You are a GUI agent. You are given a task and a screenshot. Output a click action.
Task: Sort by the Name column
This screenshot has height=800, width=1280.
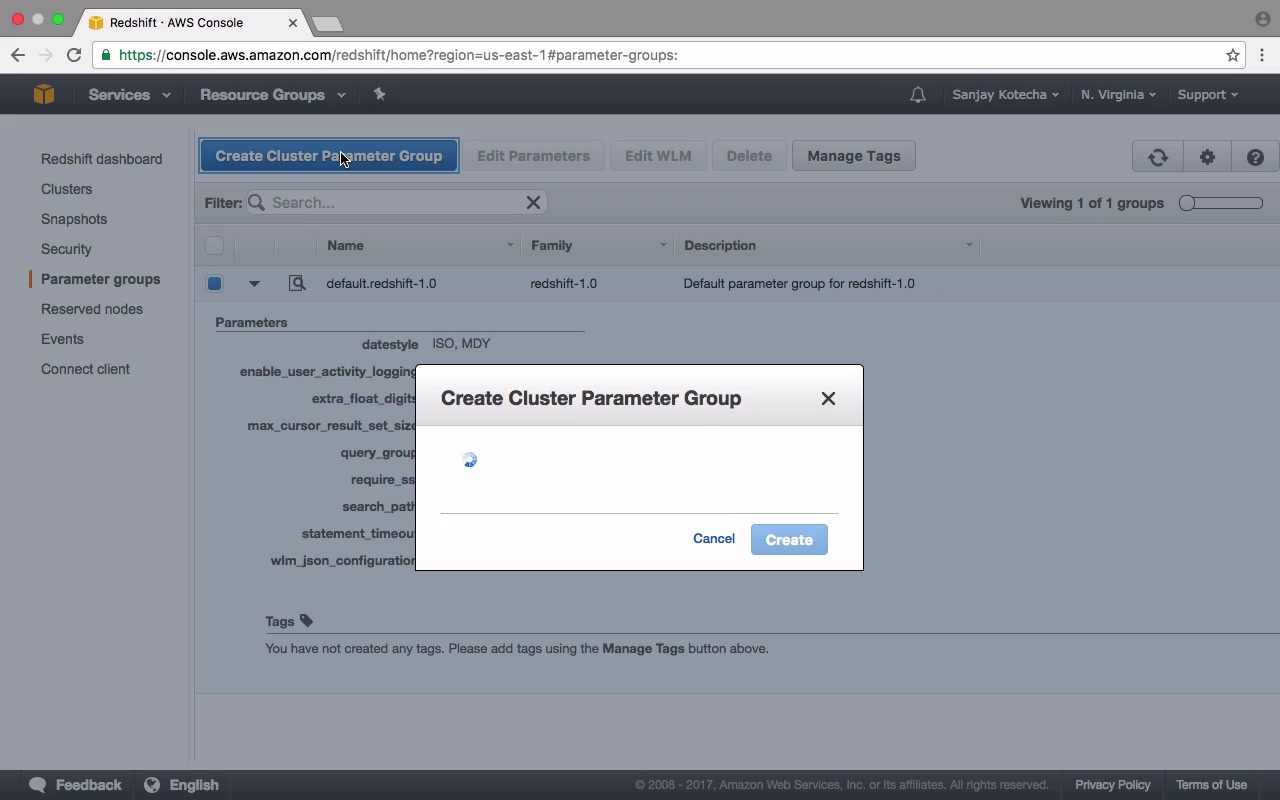(420, 245)
